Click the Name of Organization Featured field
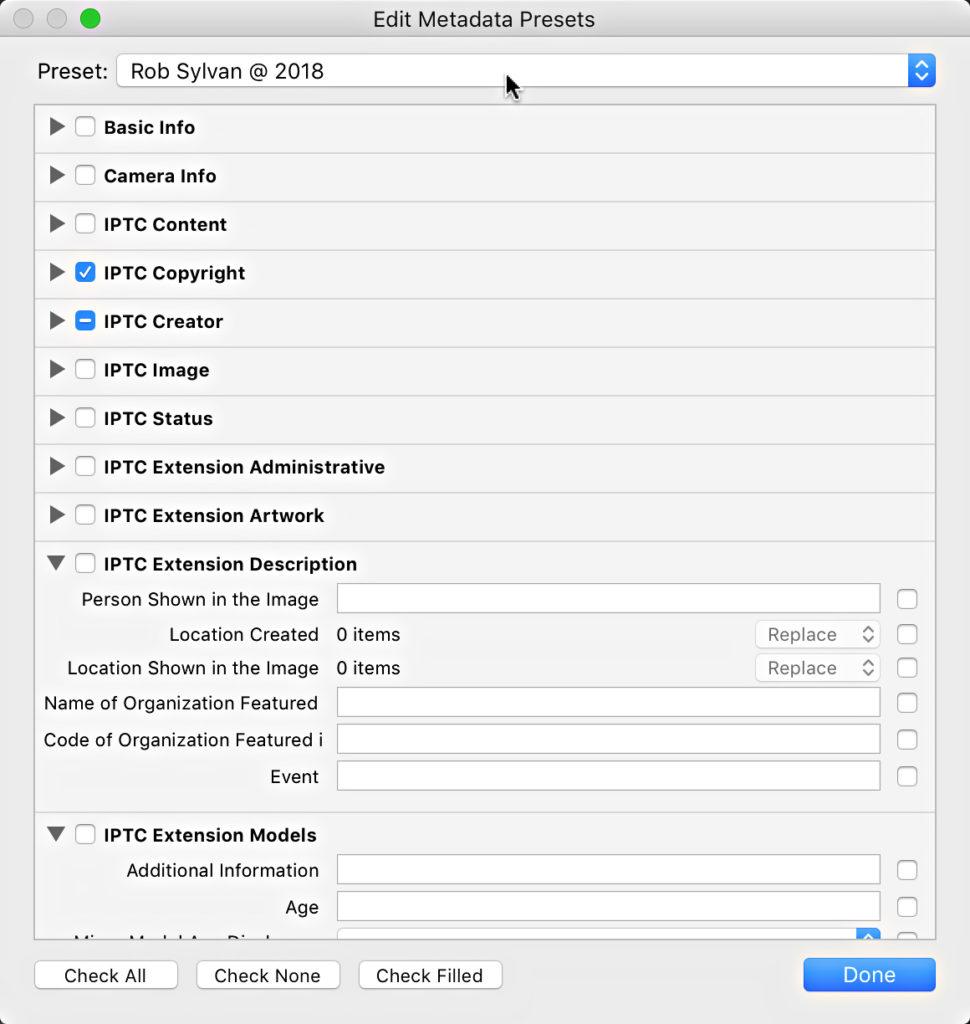 point(608,703)
